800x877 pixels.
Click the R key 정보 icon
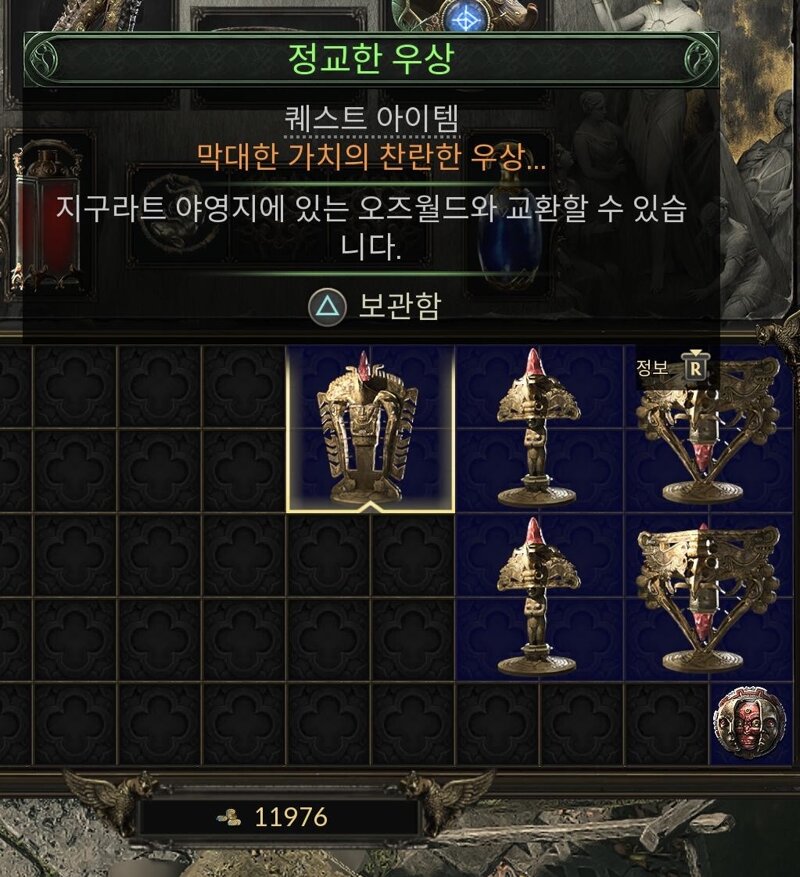695,367
